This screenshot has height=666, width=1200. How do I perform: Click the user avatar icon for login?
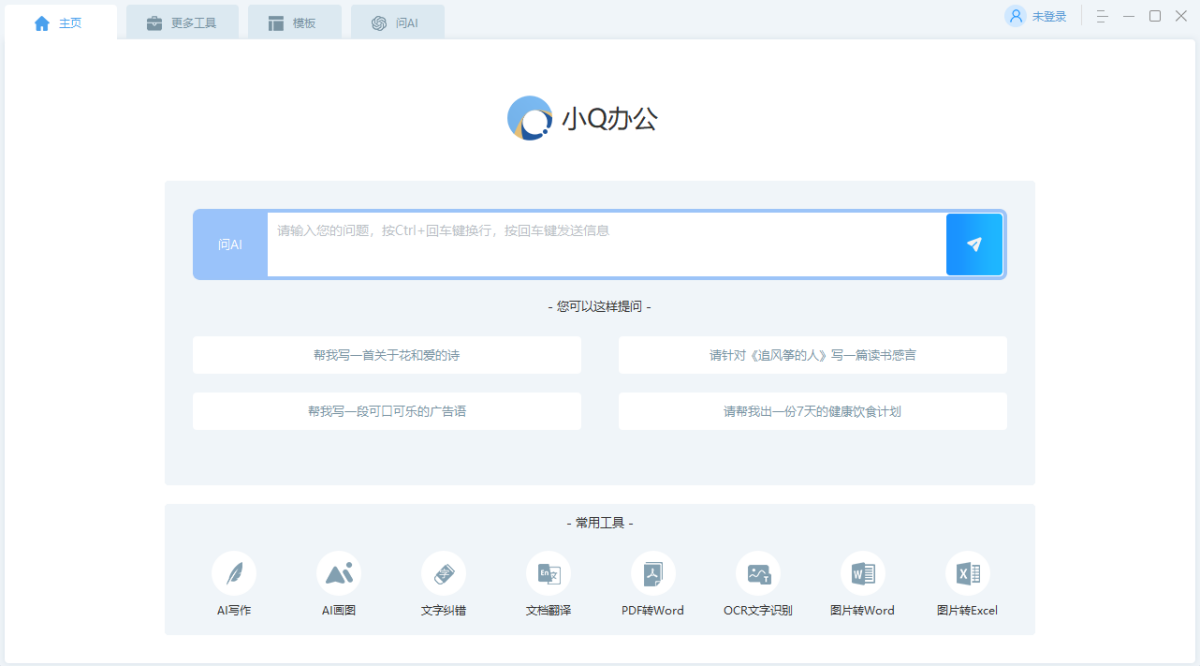click(x=1016, y=16)
